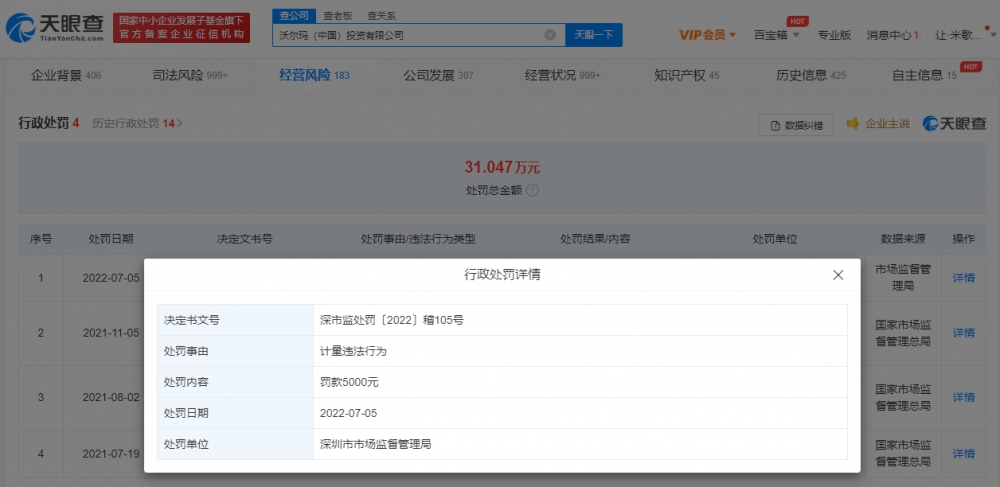Switch to the 知识产权 tab
Viewport: 1000px width, 487px height.
click(686, 75)
